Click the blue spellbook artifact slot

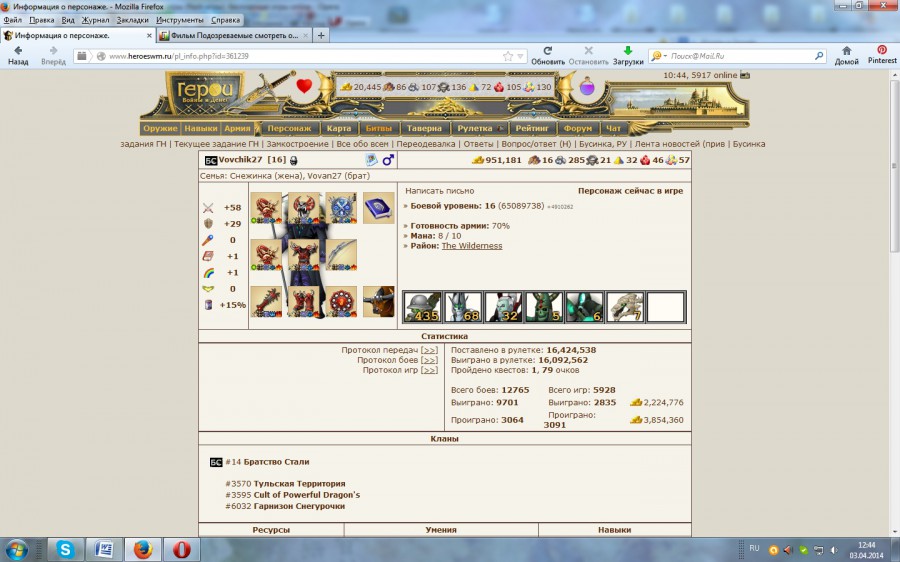[x=378, y=207]
